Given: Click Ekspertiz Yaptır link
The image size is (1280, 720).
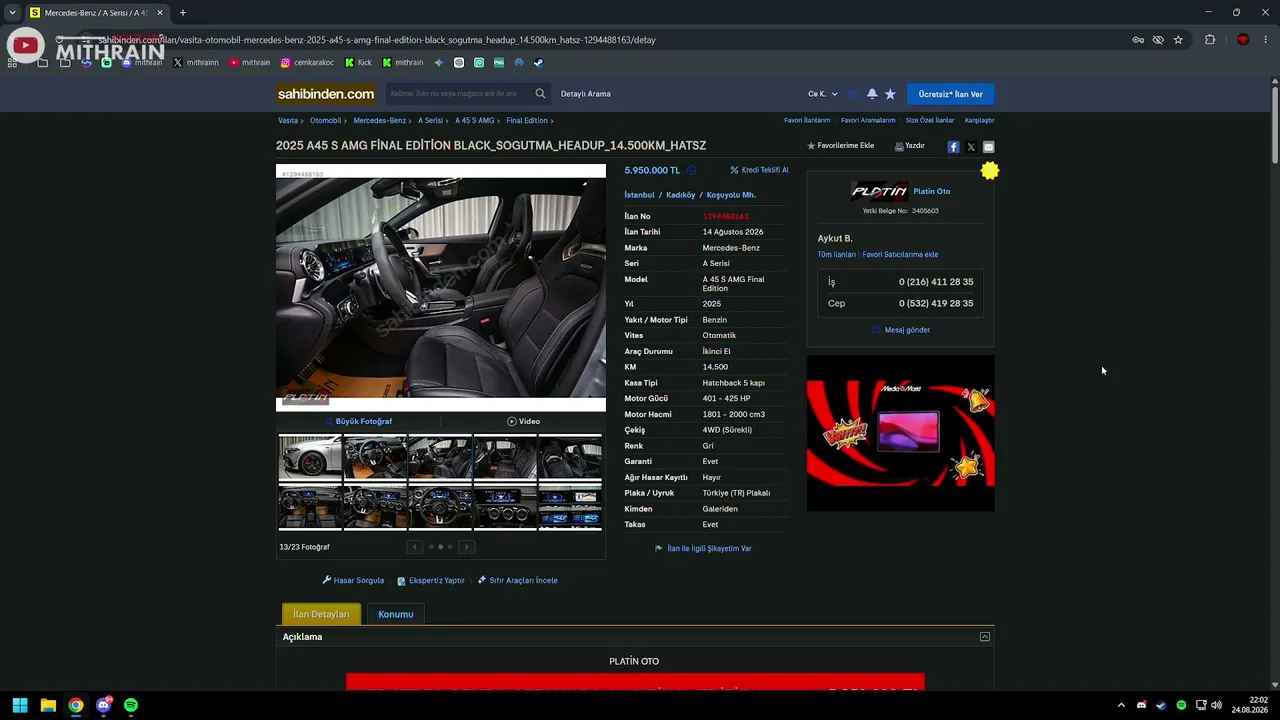Looking at the screenshot, I should (431, 580).
